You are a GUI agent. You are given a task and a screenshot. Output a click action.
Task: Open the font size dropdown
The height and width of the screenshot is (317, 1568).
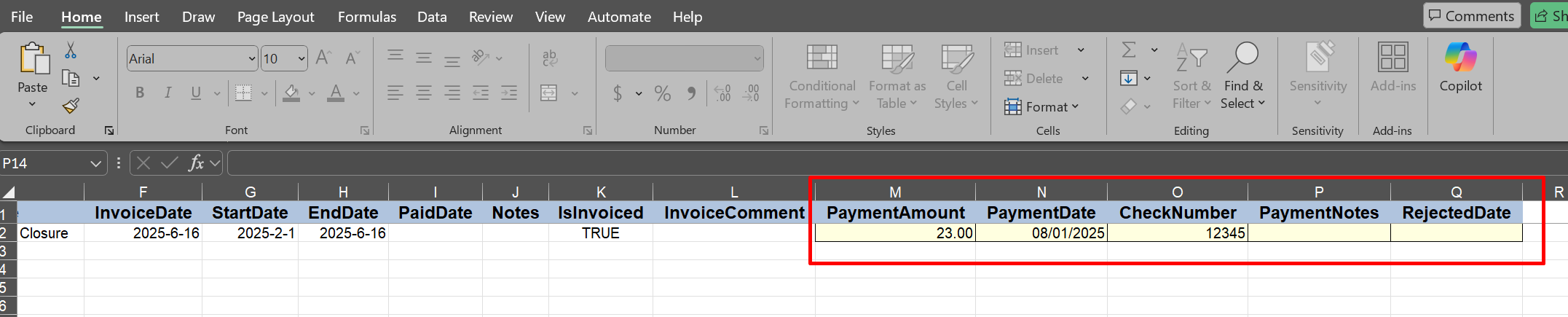302,59
